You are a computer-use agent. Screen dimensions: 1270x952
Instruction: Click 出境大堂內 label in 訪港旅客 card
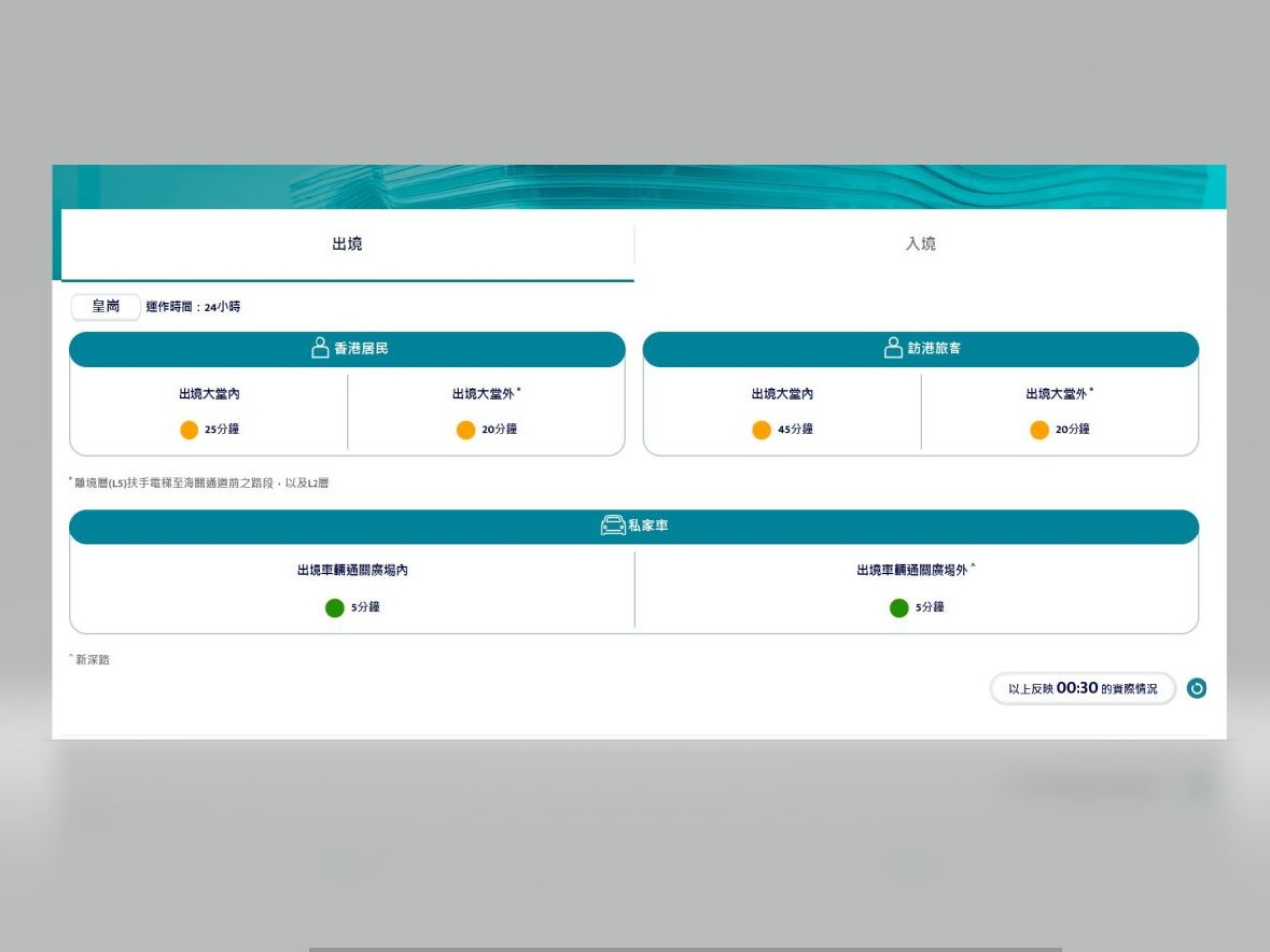pos(782,394)
